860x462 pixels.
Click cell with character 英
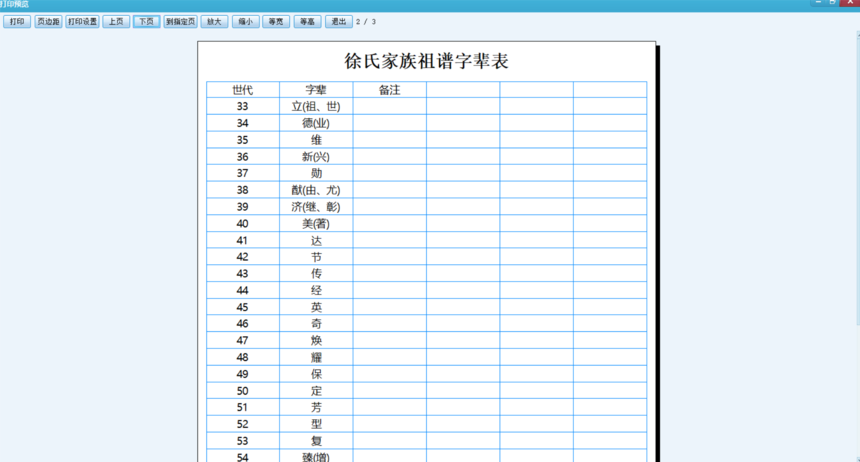[316, 307]
